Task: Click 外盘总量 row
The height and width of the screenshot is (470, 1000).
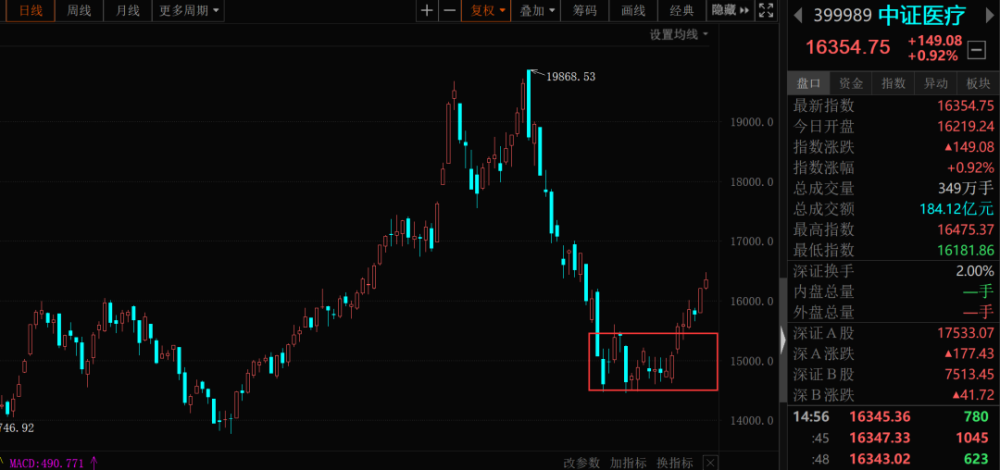Action: point(893,312)
